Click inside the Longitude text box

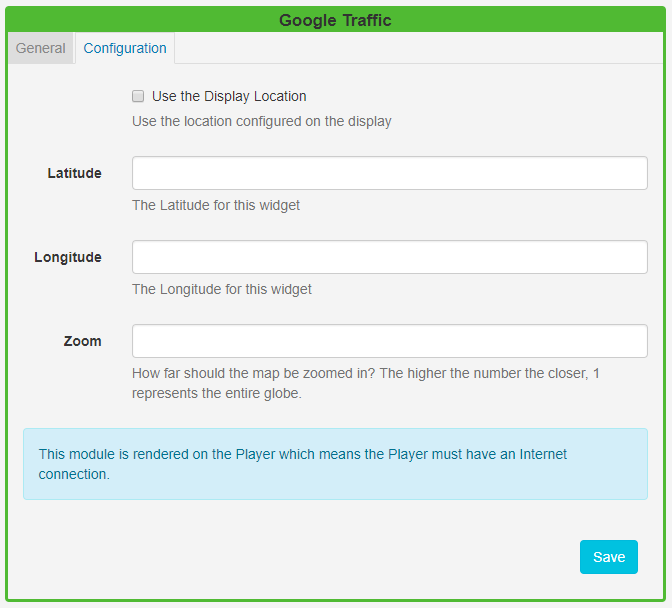[x=389, y=257]
